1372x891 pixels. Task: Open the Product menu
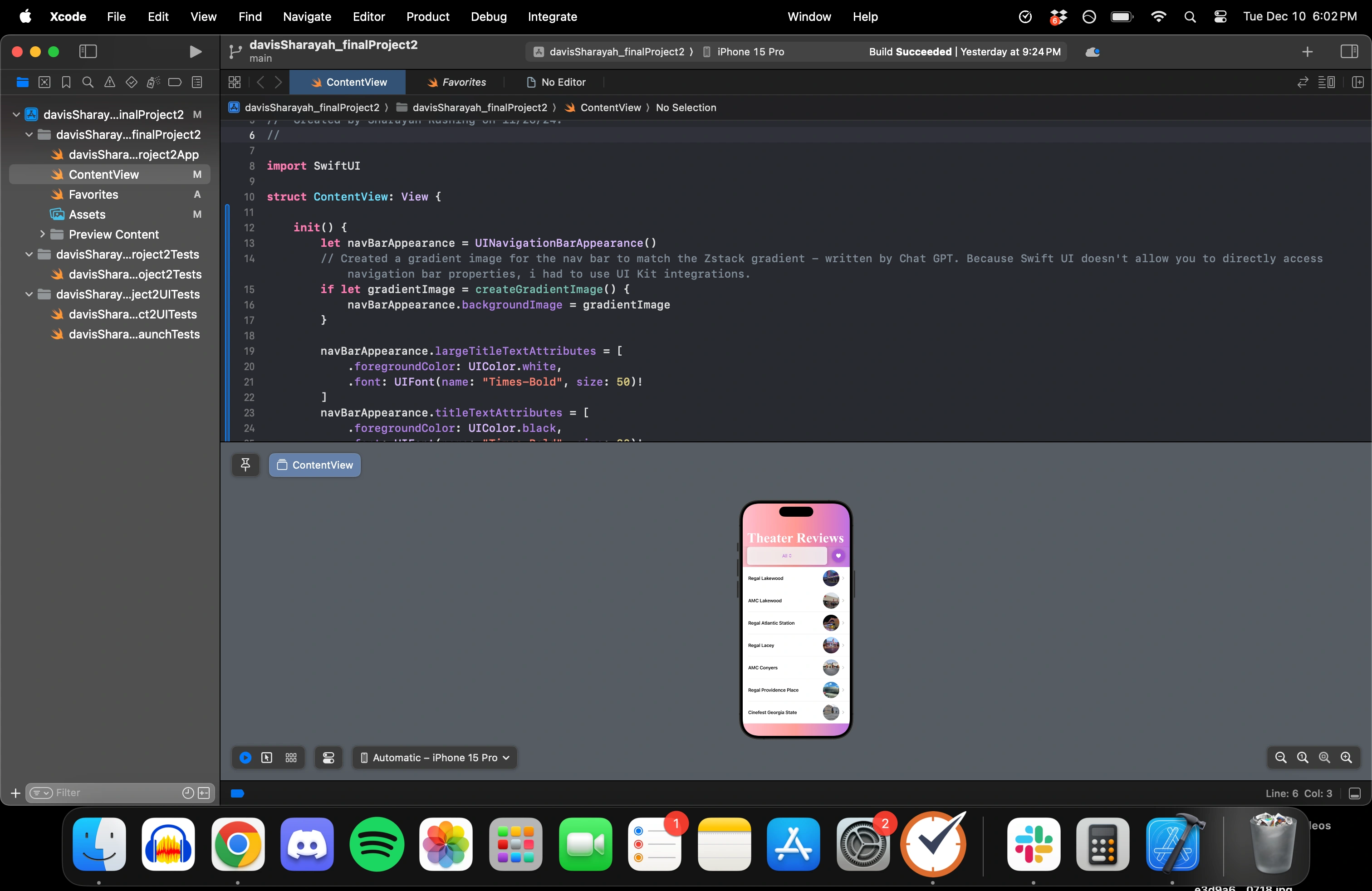[x=427, y=17]
